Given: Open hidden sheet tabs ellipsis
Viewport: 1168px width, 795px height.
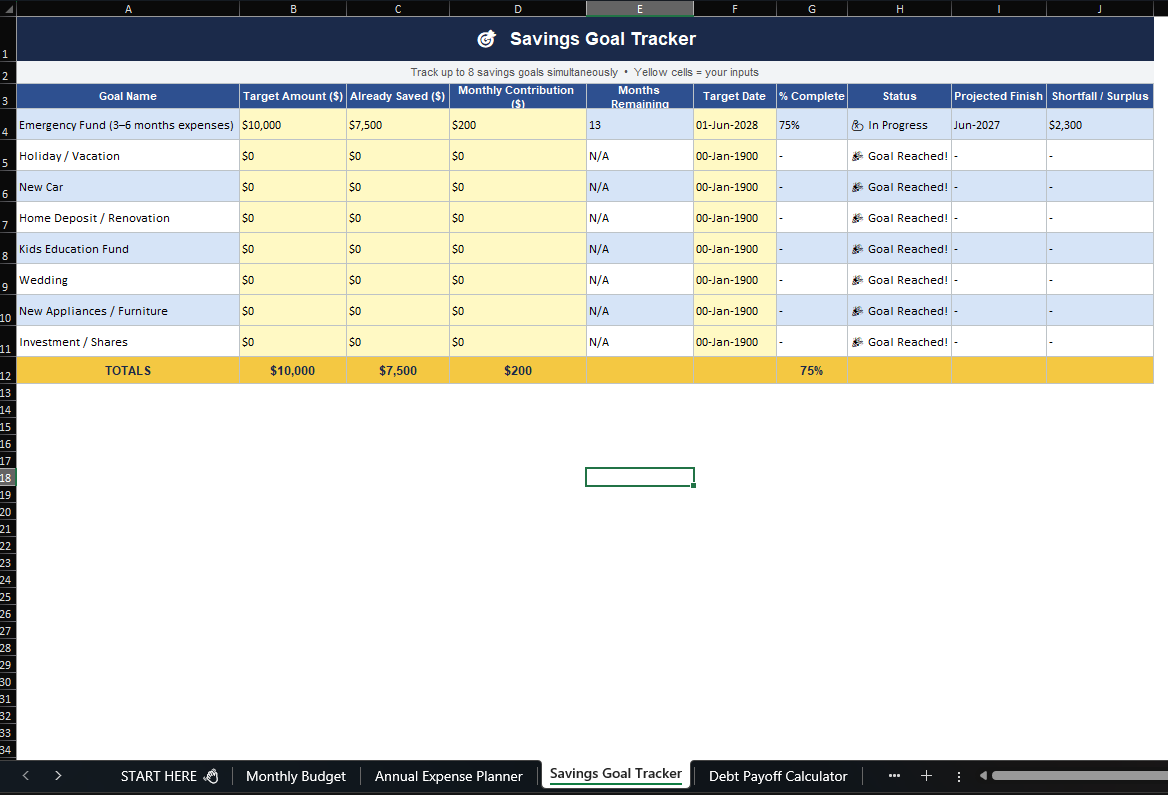Looking at the screenshot, I should tap(894, 776).
